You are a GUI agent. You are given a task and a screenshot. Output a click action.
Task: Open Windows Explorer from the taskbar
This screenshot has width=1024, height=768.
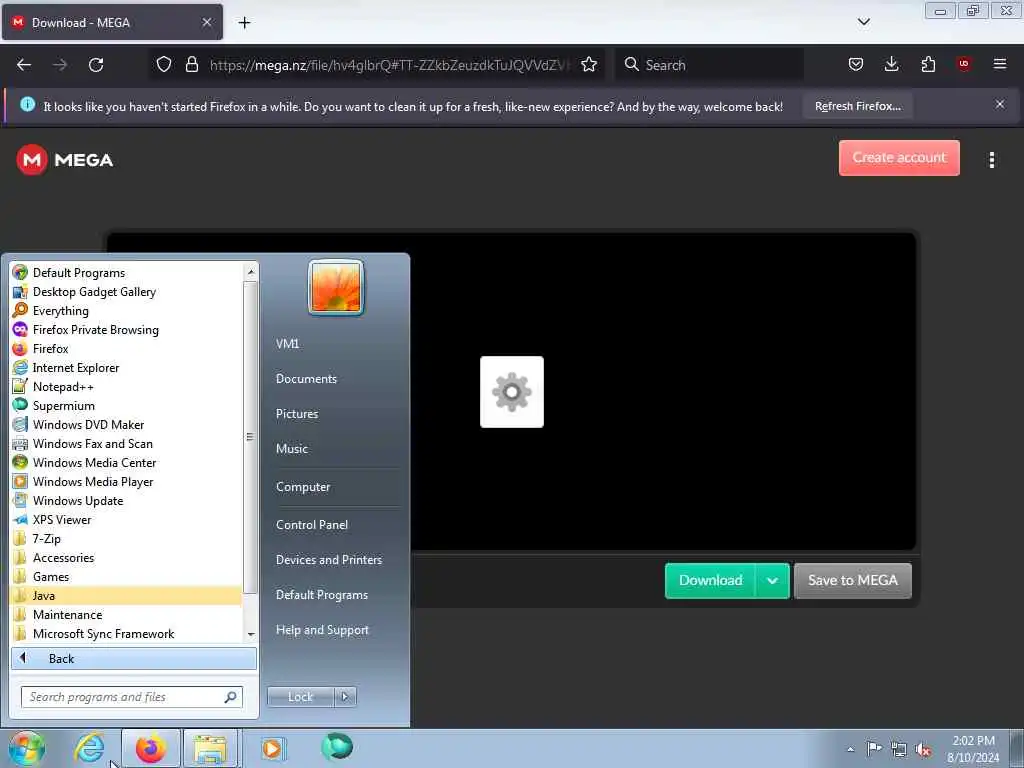coord(210,748)
